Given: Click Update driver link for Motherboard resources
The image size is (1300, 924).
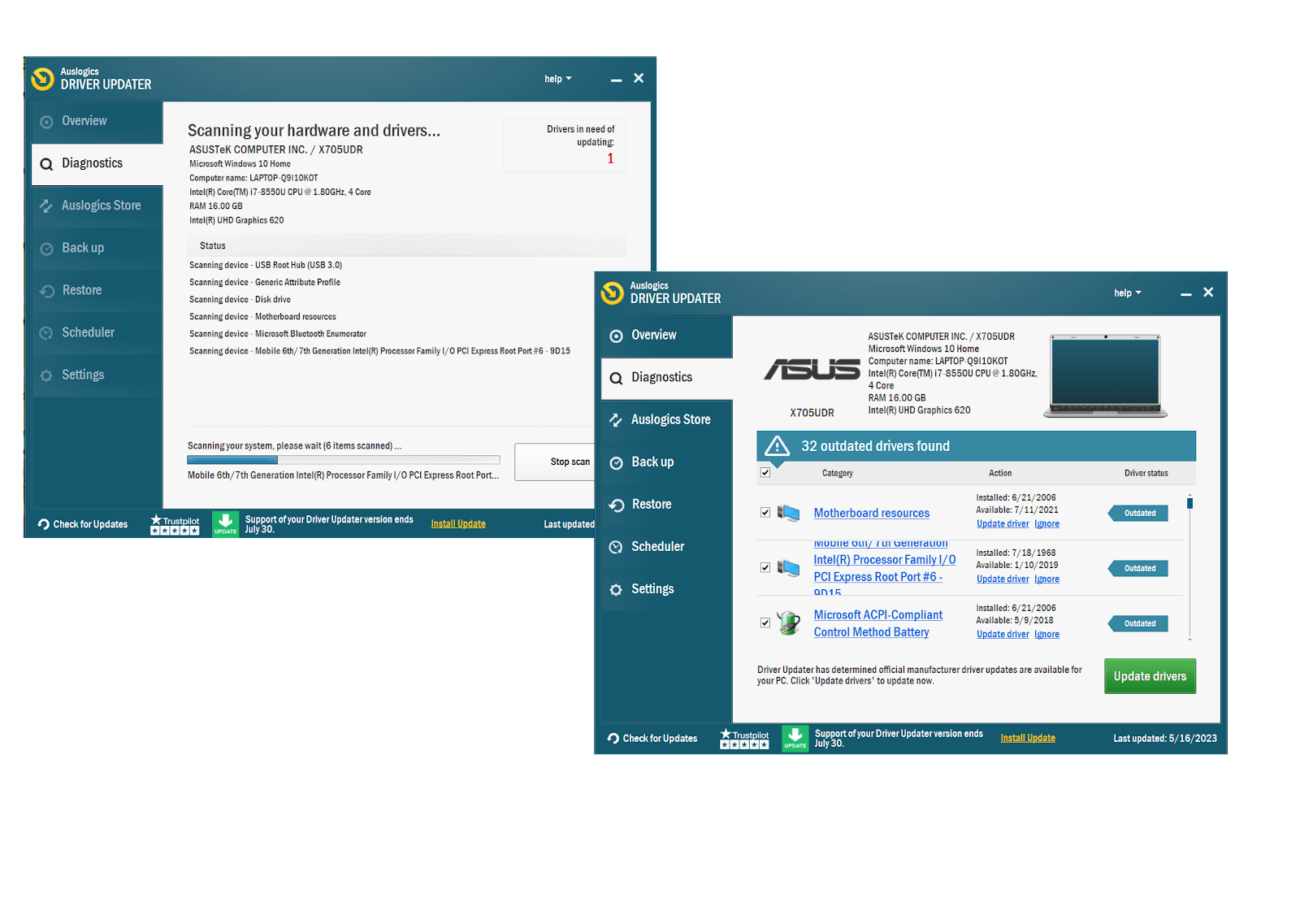Looking at the screenshot, I should (x=1003, y=524).
